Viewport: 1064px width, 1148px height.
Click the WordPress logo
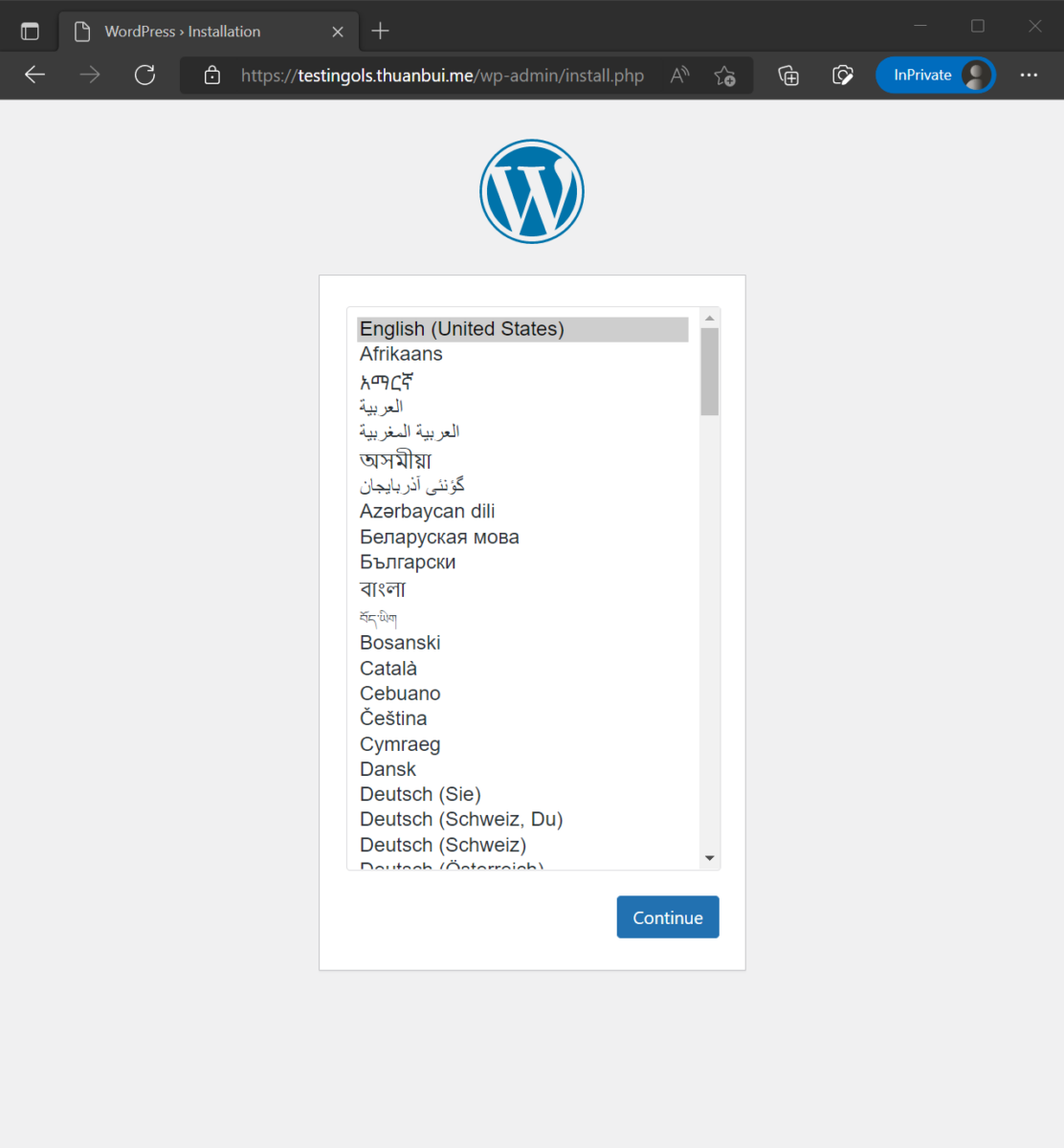coord(531,191)
